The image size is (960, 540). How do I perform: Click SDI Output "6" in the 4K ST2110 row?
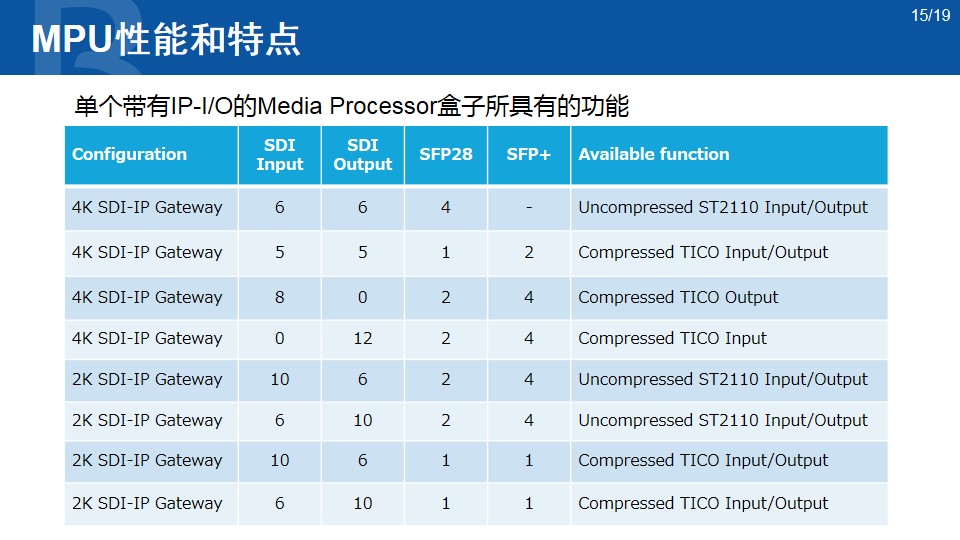tap(362, 208)
